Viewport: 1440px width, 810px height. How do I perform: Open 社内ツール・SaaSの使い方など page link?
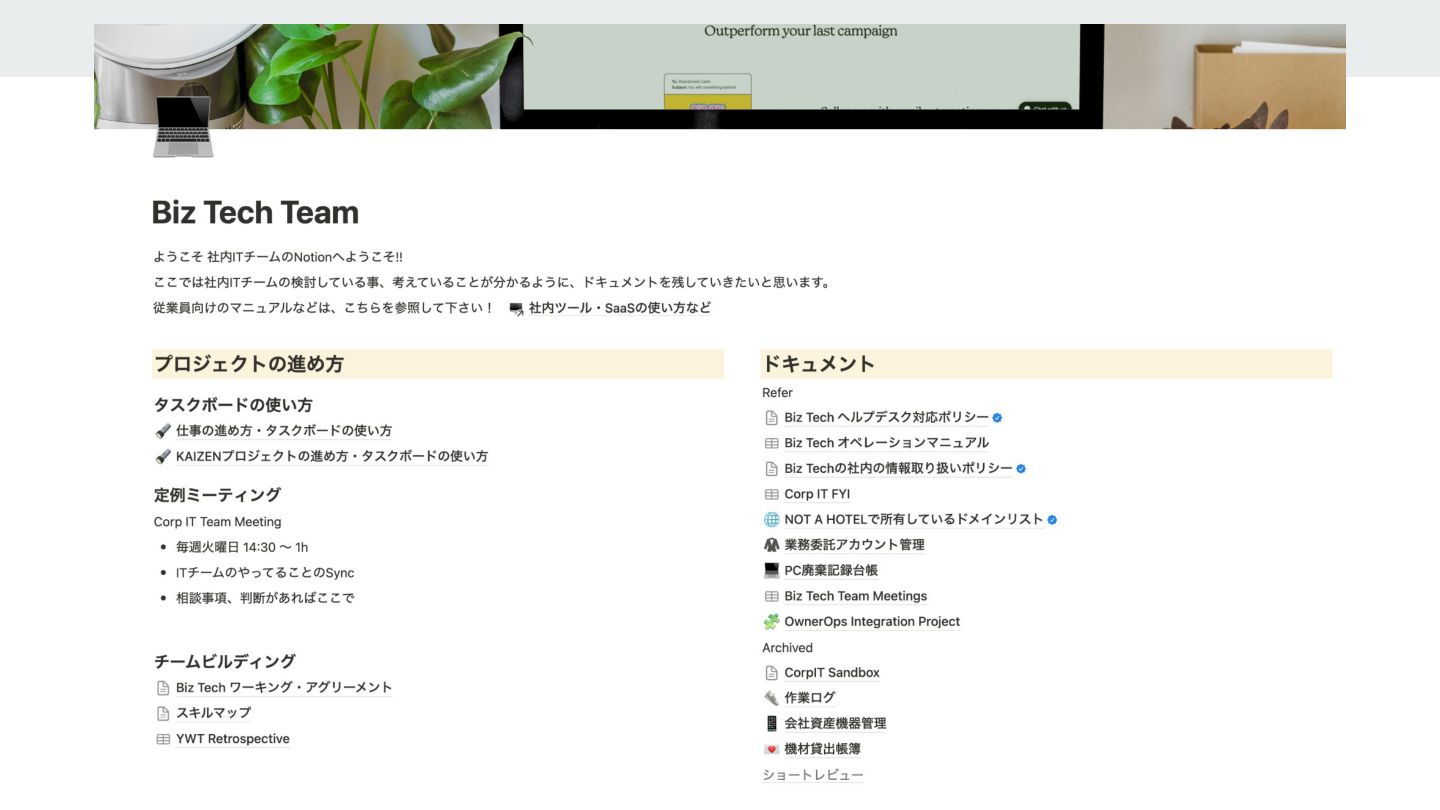(x=620, y=308)
